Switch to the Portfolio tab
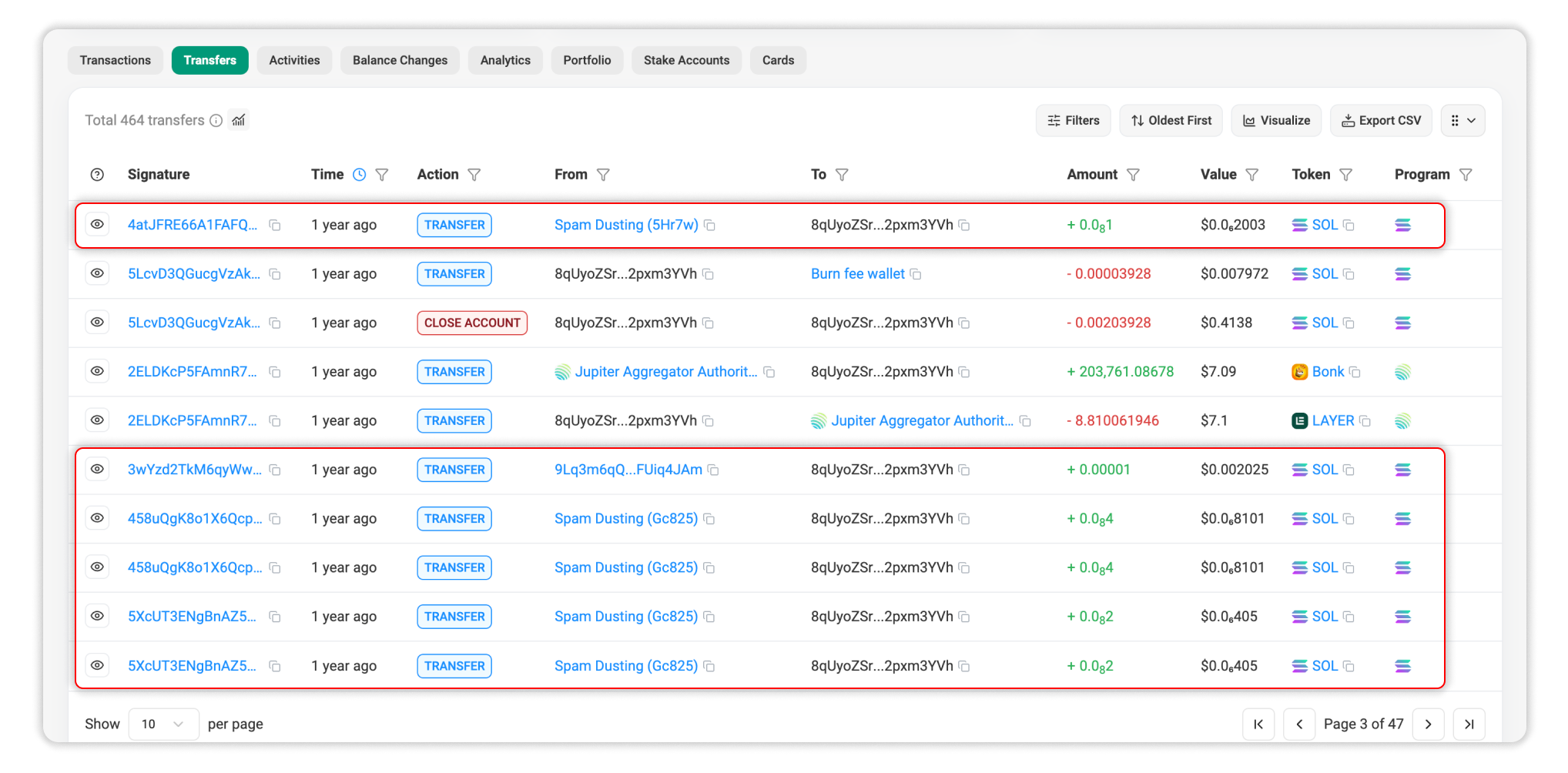The height and width of the screenshot is (773, 1568). (587, 60)
